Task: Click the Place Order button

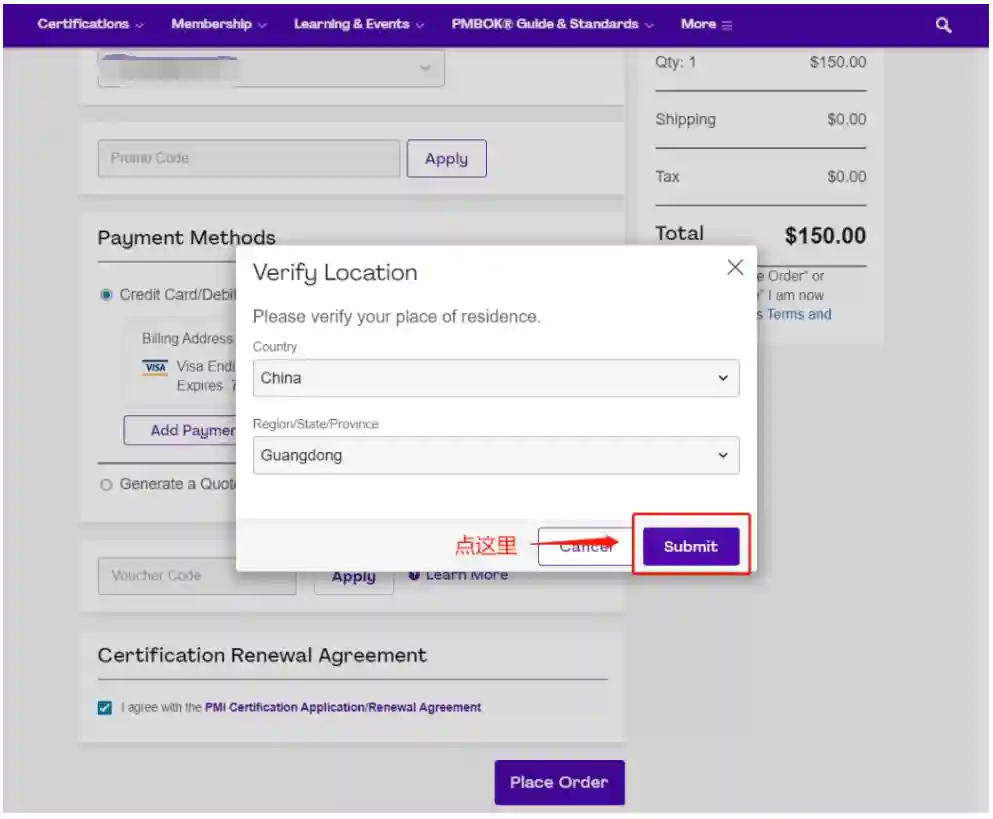Action: pyautogui.click(x=559, y=782)
